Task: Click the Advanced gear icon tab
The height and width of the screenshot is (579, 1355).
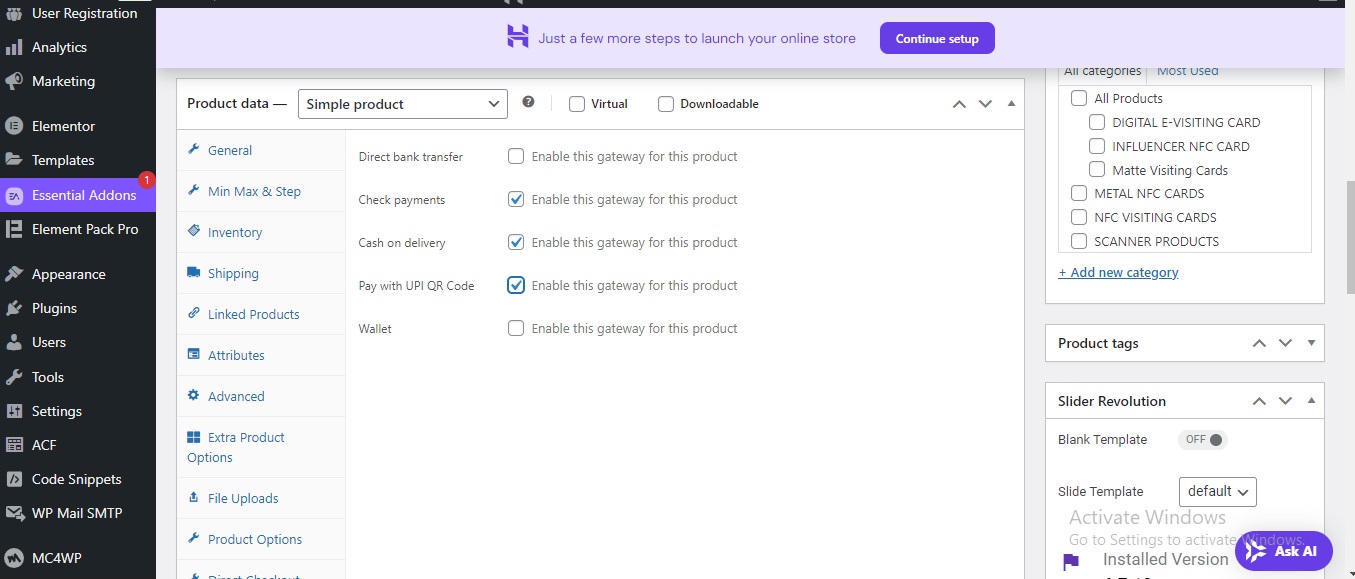Action: (x=194, y=396)
